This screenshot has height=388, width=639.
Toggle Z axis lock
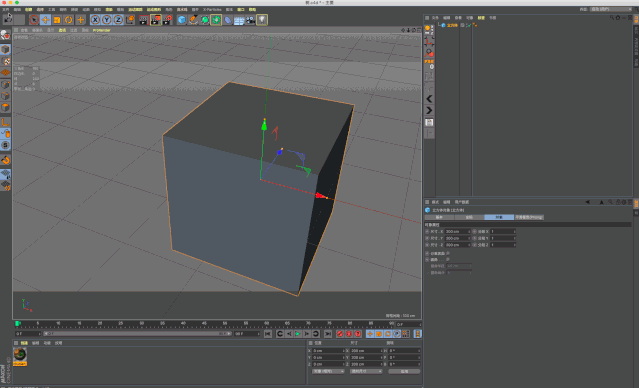[118, 20]
